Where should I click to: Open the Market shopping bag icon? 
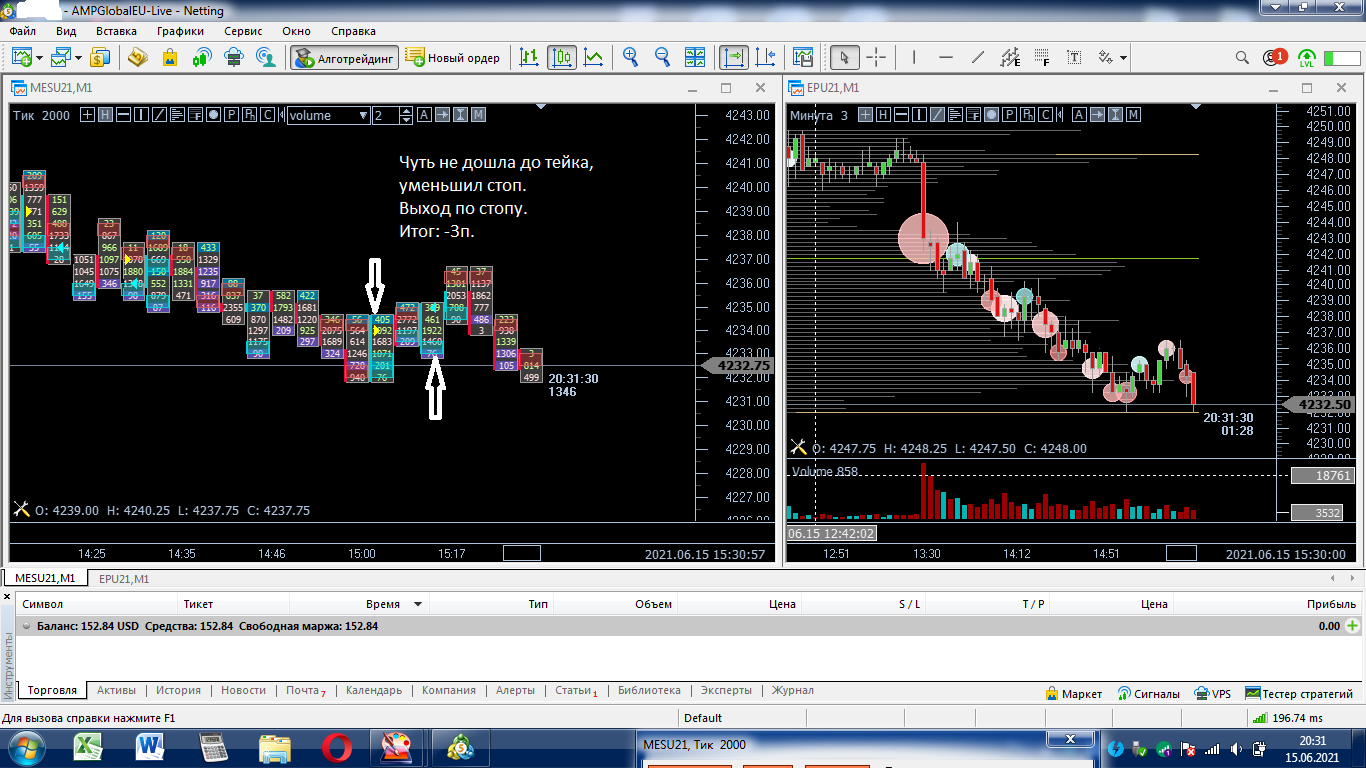click(170, 57)
